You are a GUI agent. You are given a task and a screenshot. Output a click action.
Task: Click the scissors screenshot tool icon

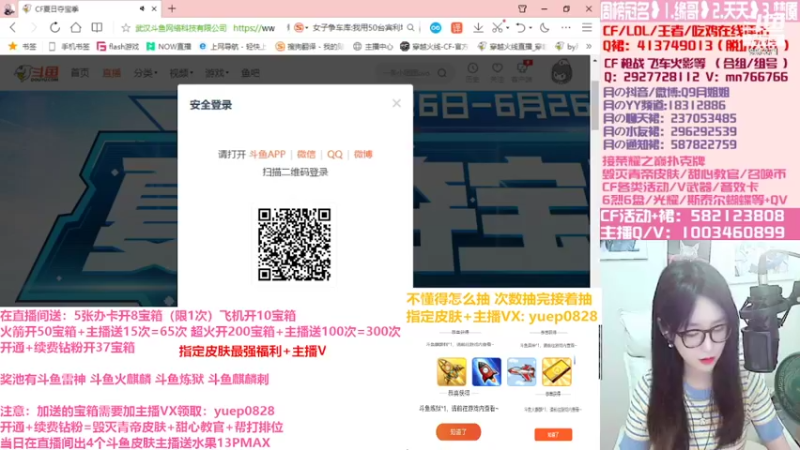click(x=497, y=28)
